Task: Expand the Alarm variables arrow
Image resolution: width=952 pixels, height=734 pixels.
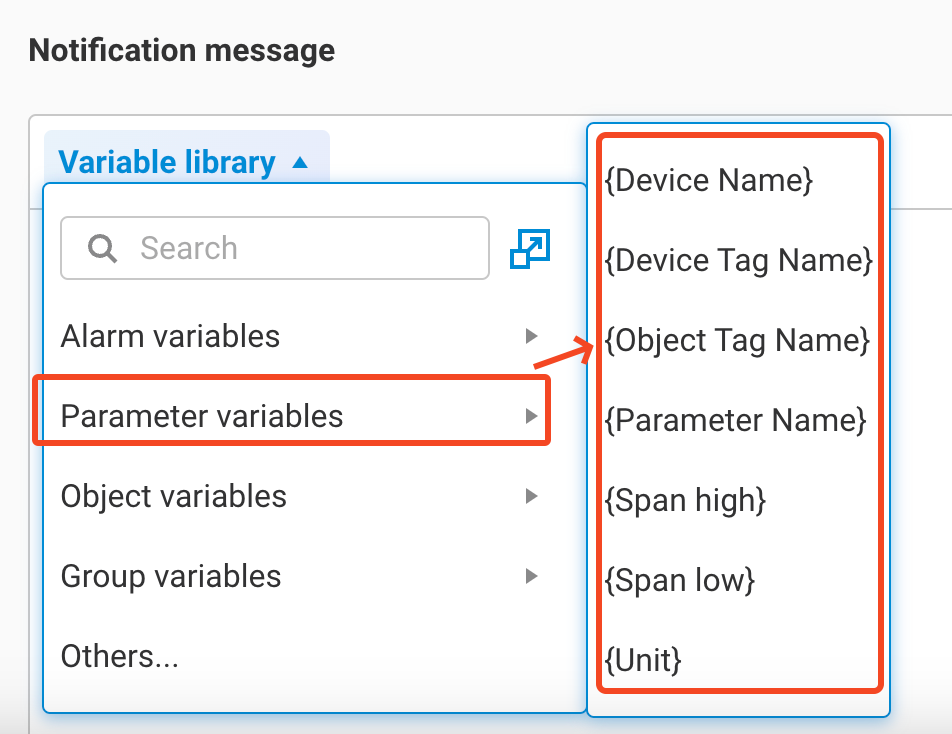Action: pyautogui.click(x=532, y=336)
